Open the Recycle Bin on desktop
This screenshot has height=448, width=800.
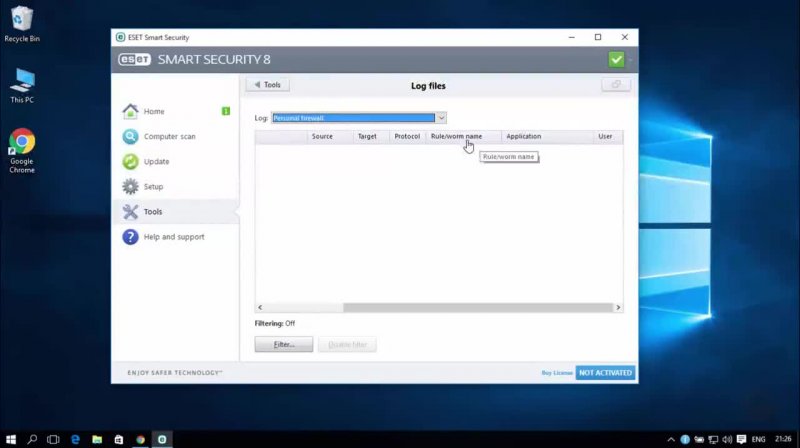(22, 18)
